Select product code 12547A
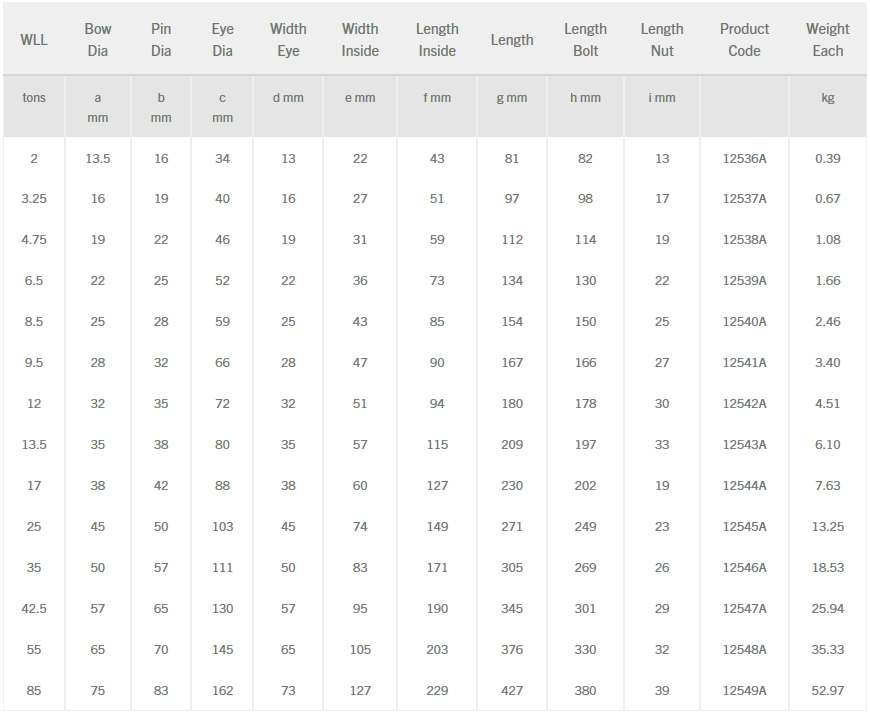 pos(744,609)
